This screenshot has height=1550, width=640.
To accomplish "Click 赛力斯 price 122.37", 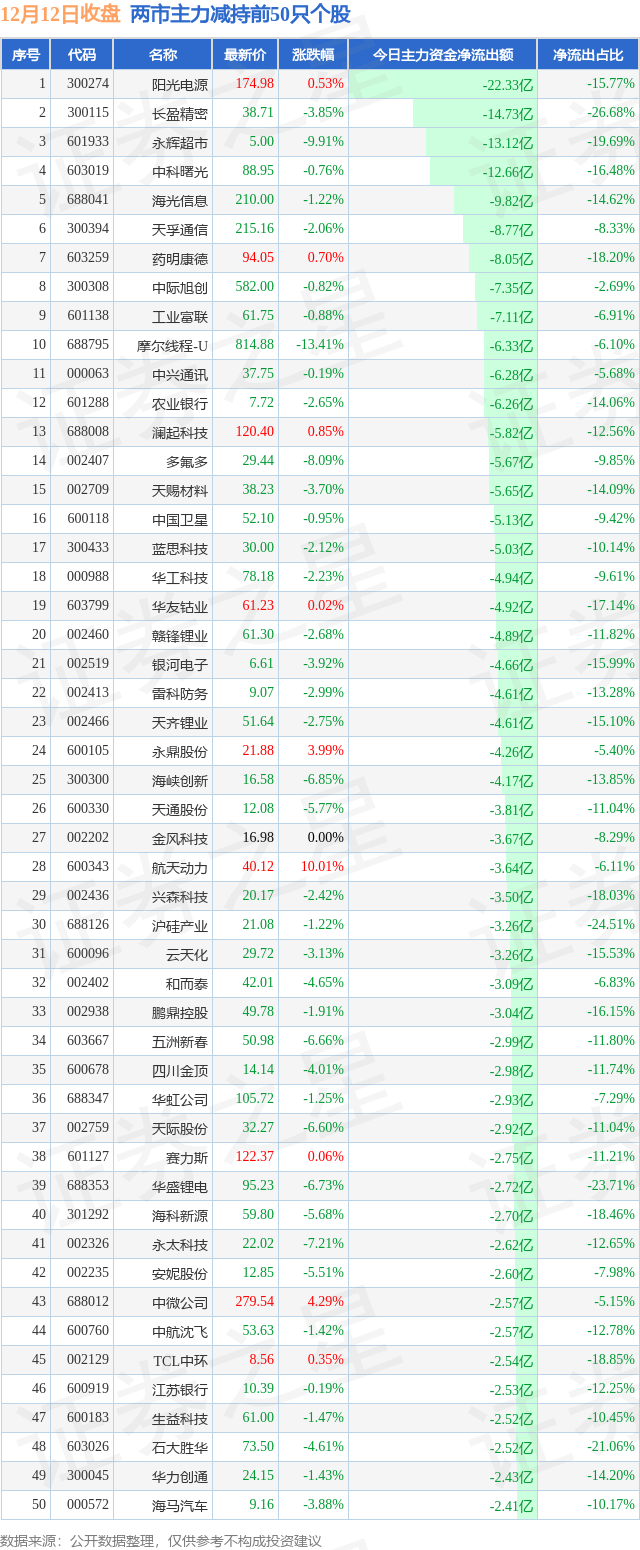I will (x=254, y=1157).
